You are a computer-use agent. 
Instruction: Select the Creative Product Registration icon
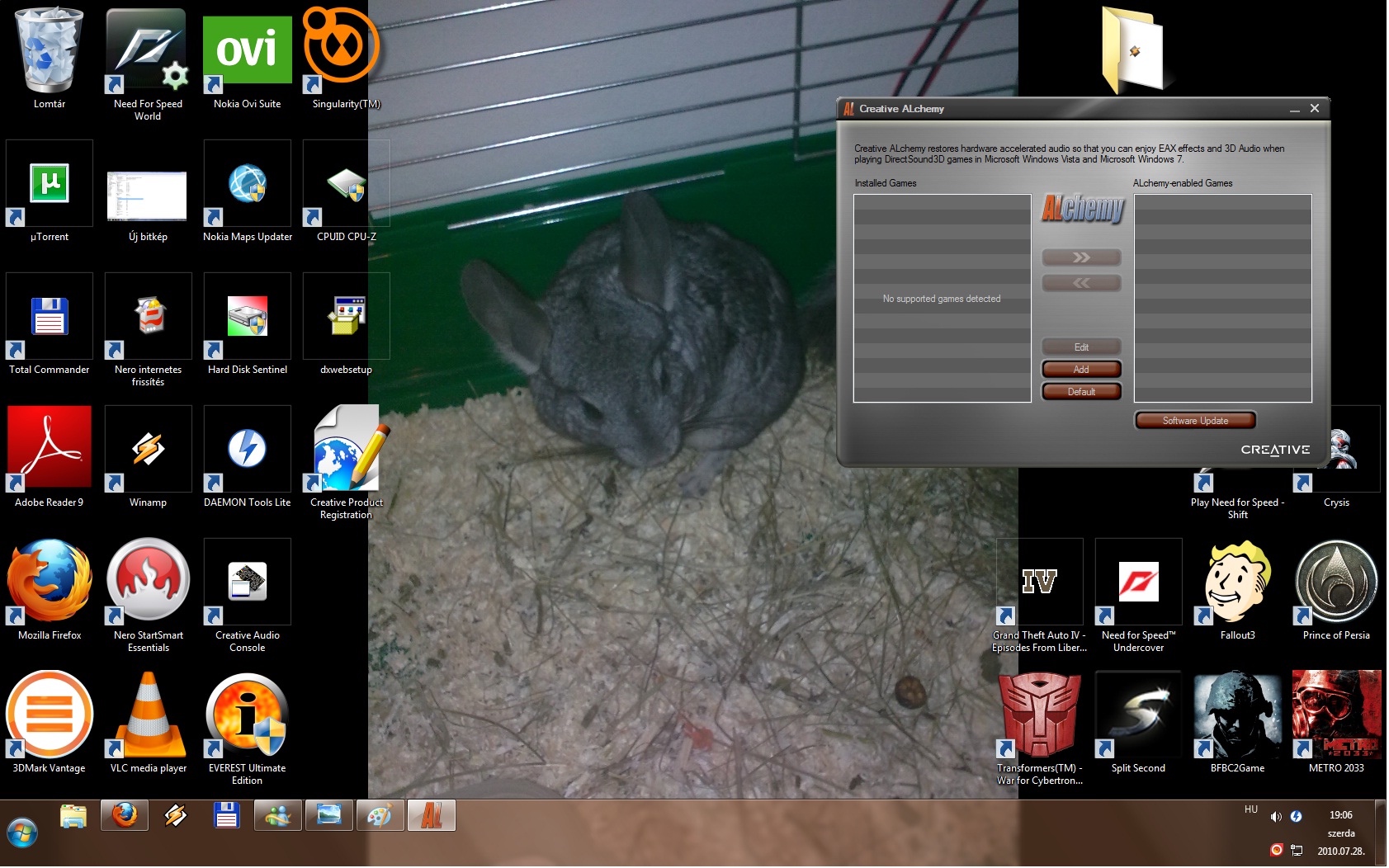(x=346, y=463)
